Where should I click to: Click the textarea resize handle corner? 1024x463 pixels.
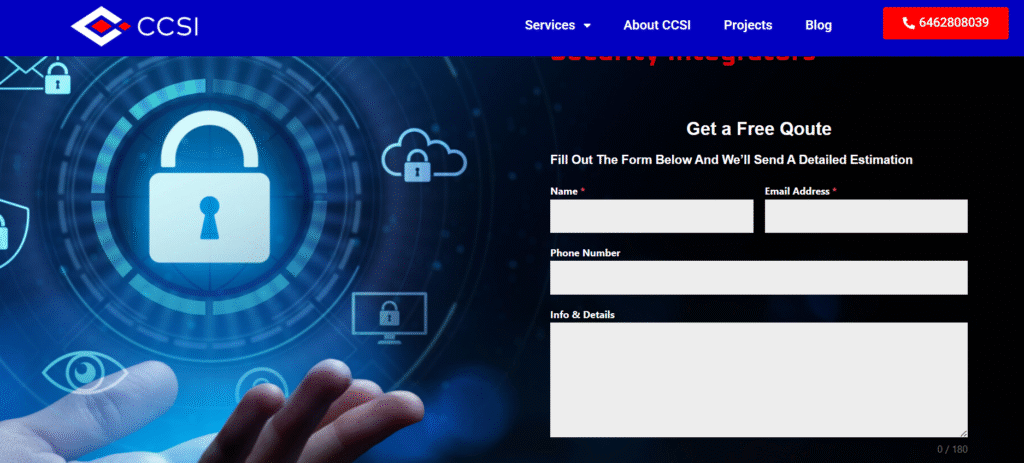pyautogui.click(x=963, y=432)
